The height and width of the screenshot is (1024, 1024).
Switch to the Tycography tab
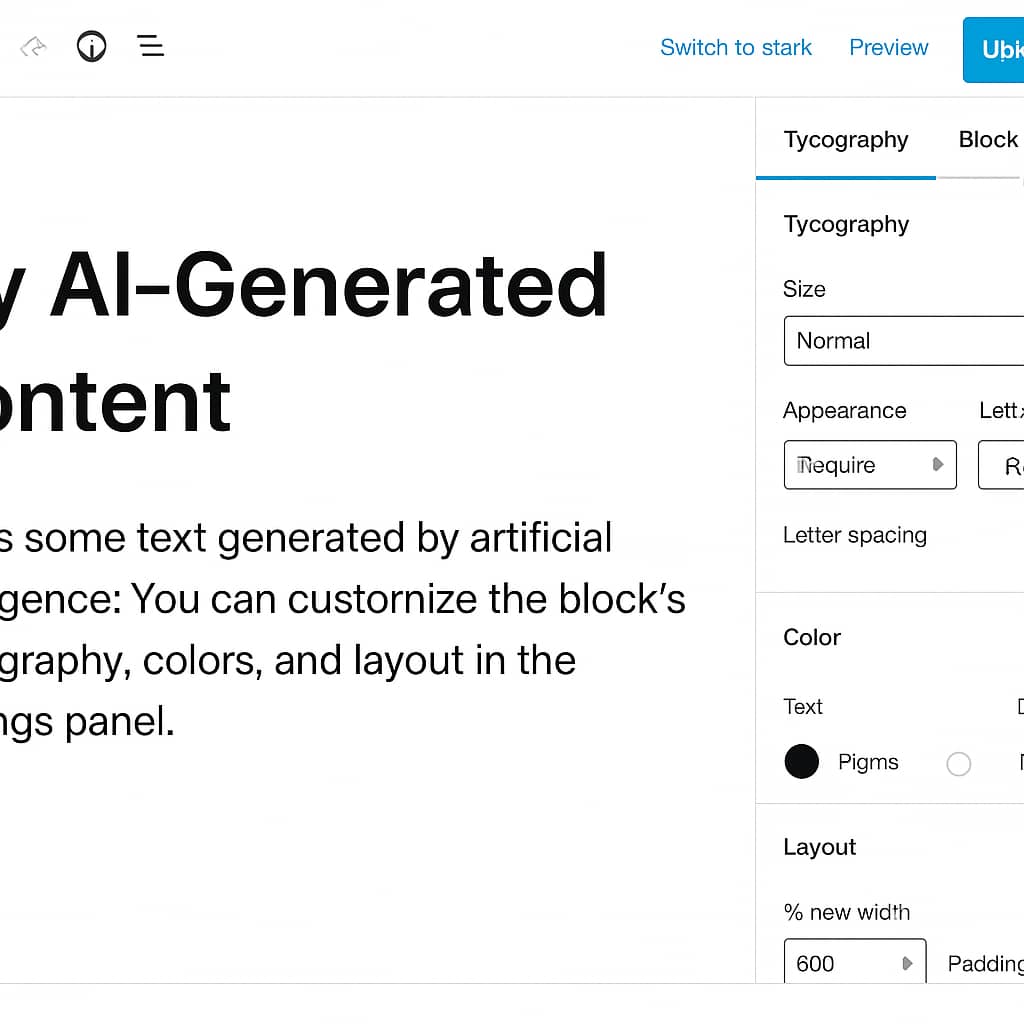(x=845, y=140)
